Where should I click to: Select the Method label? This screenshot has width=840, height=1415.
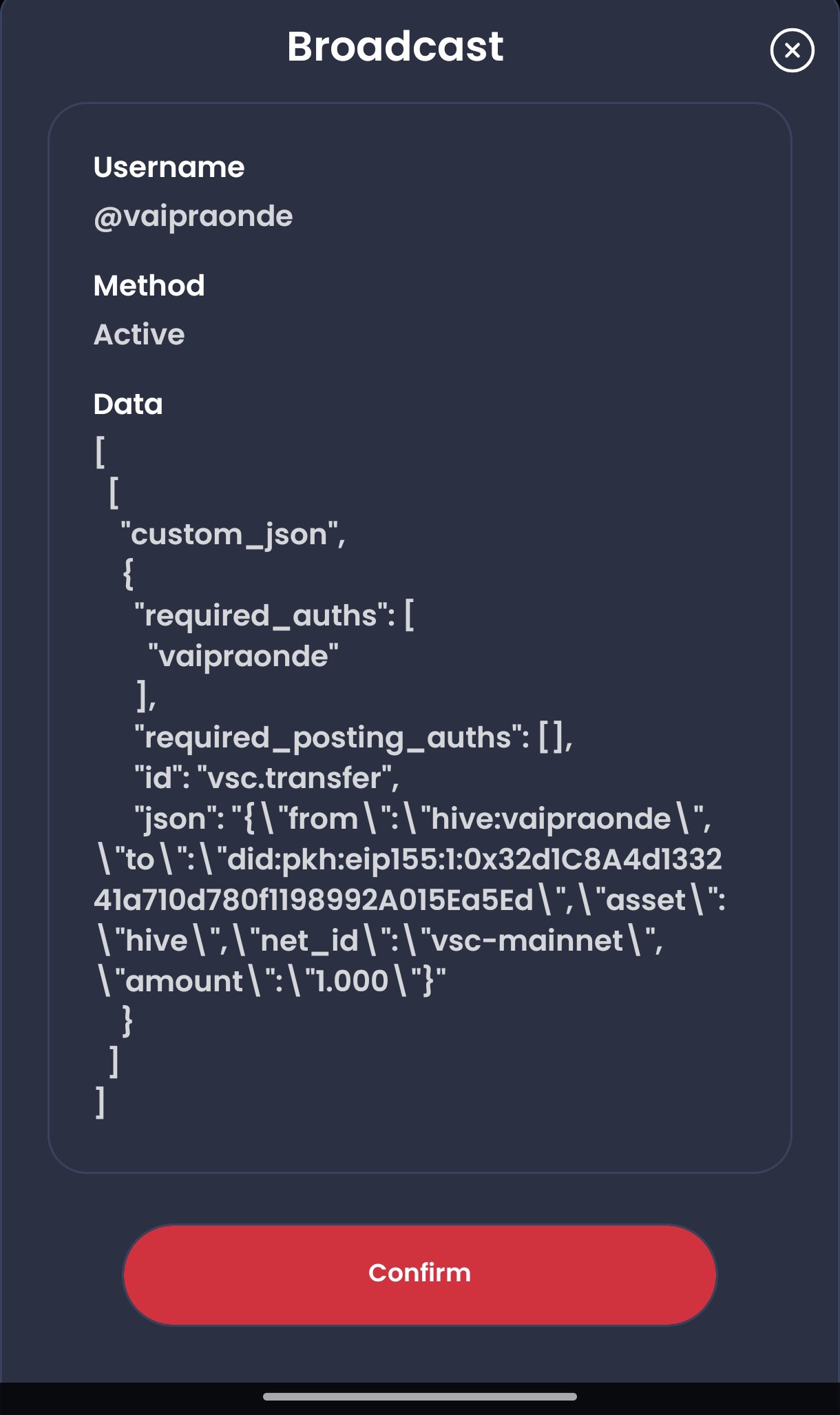pyautogui.click(x=149, y=285)
